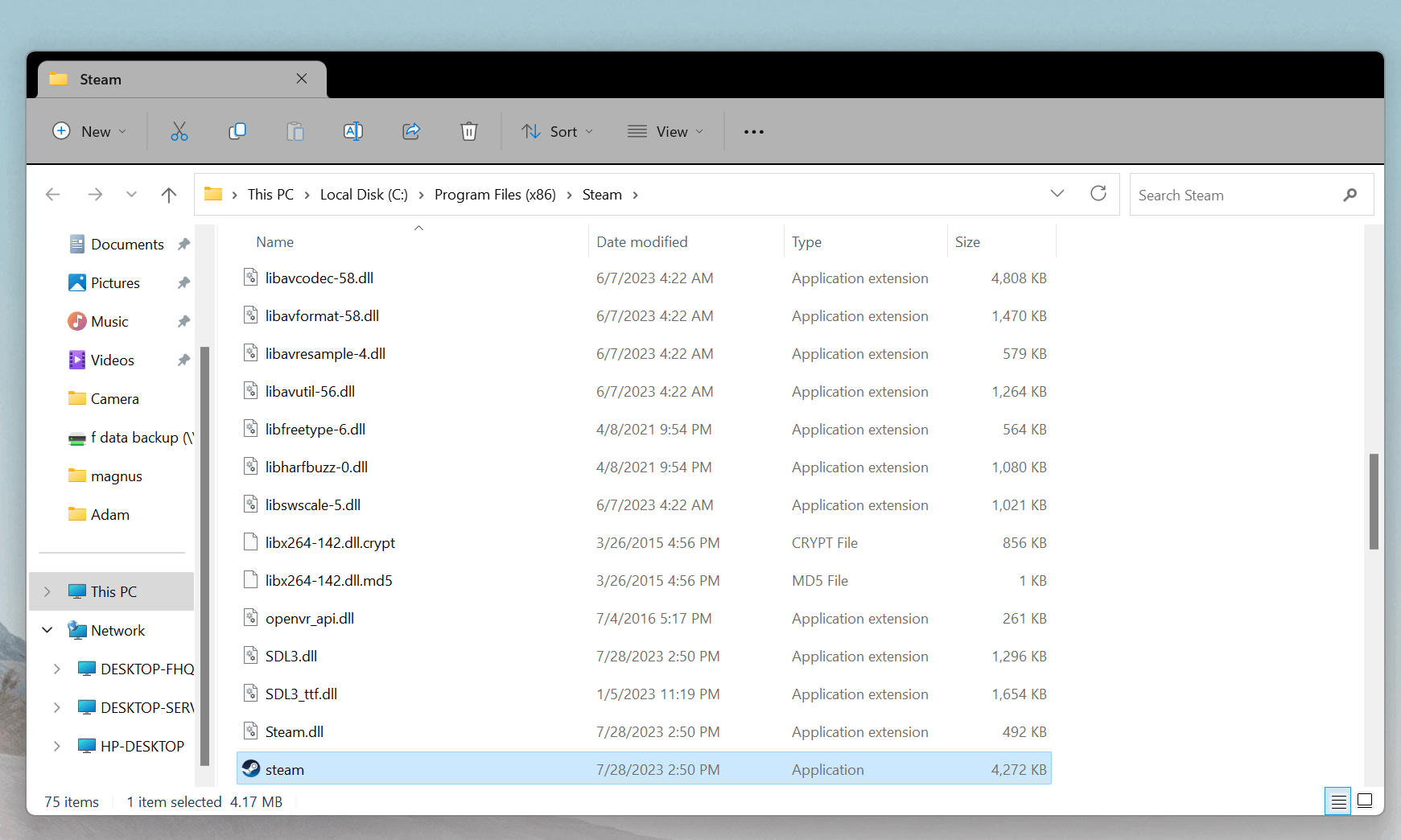Sort by Date modified column header
Screen dimensions: 1401x840
pyautogui.click(x=641, y=242)
